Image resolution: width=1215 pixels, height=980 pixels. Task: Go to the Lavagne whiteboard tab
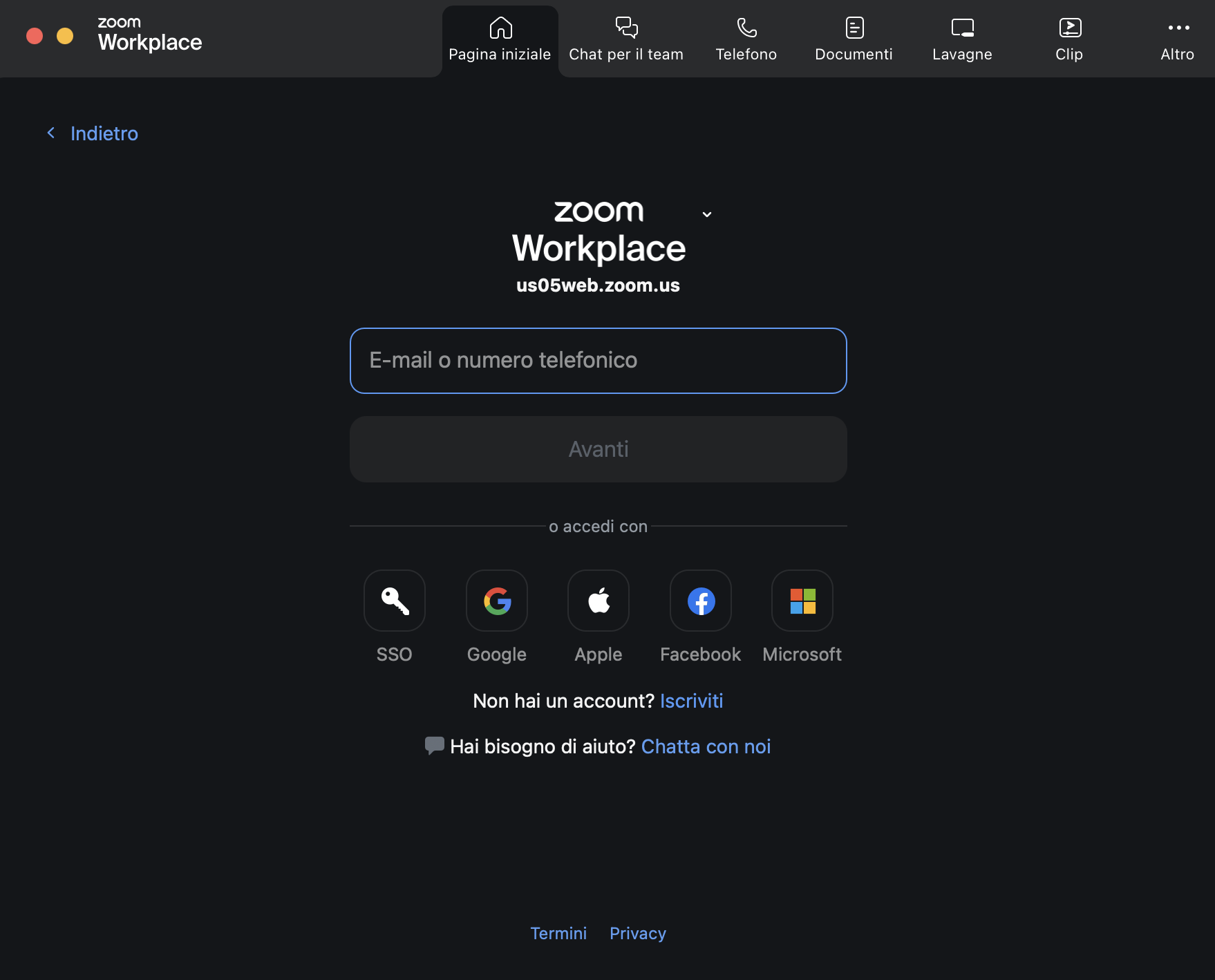(x=961, y=40)
